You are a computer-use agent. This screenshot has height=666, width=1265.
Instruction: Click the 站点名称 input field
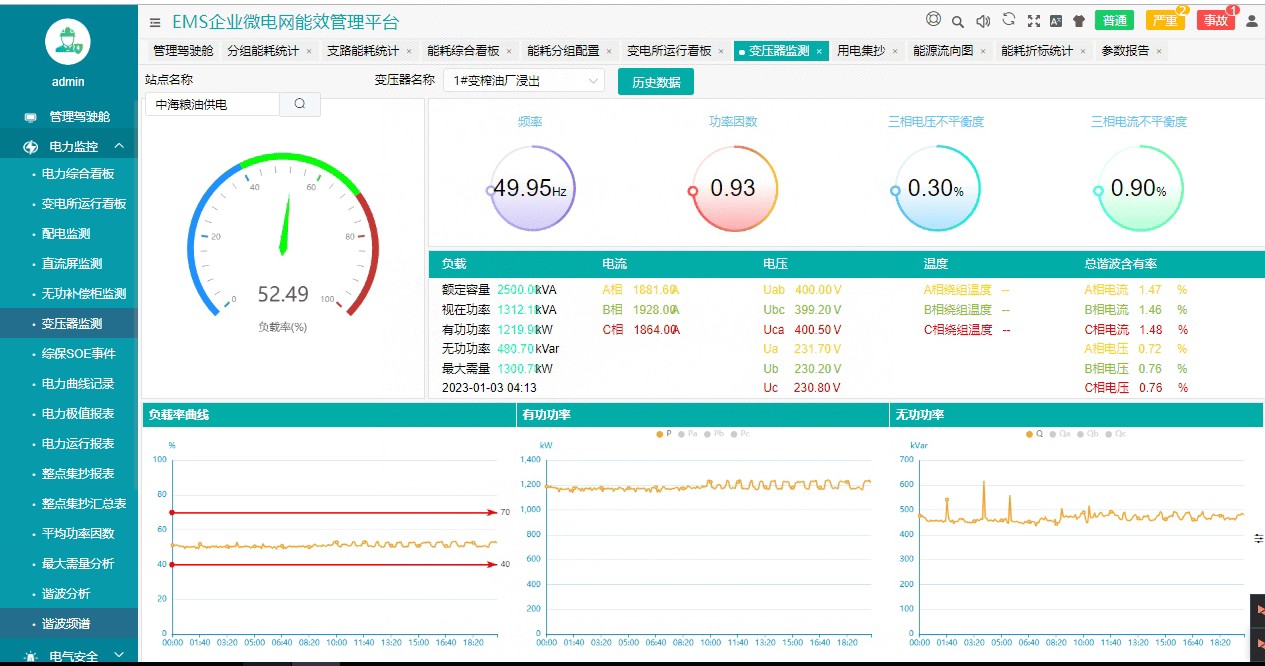213,104
